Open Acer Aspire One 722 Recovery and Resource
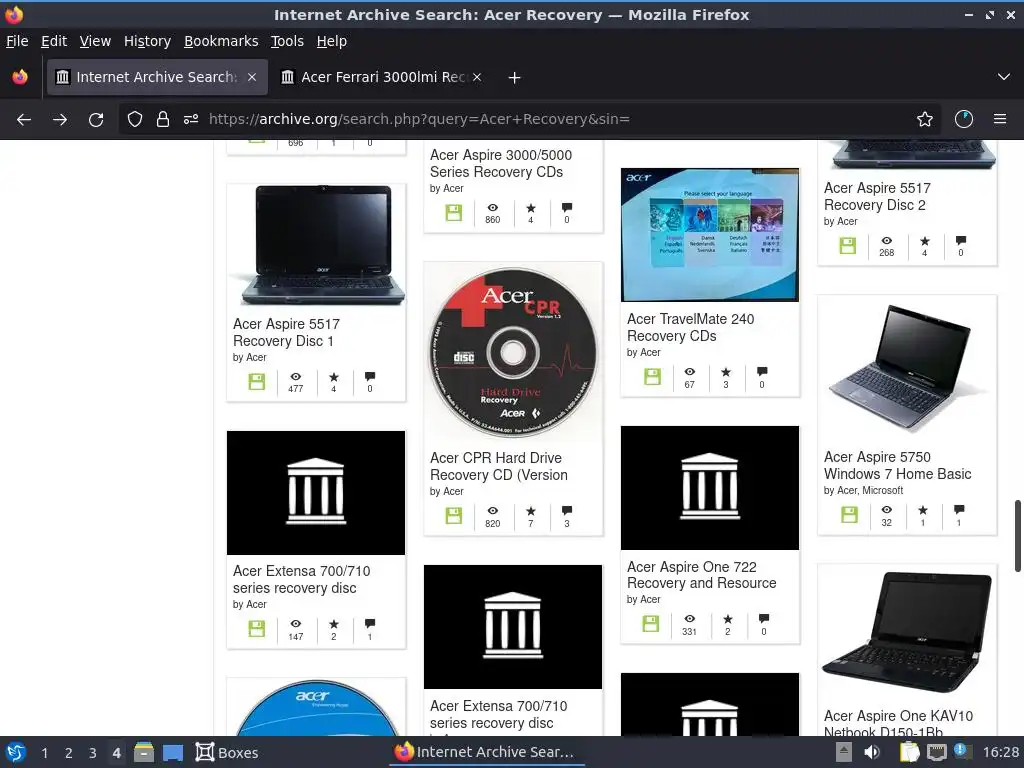The image size is (1024, 768). point(701,575)
